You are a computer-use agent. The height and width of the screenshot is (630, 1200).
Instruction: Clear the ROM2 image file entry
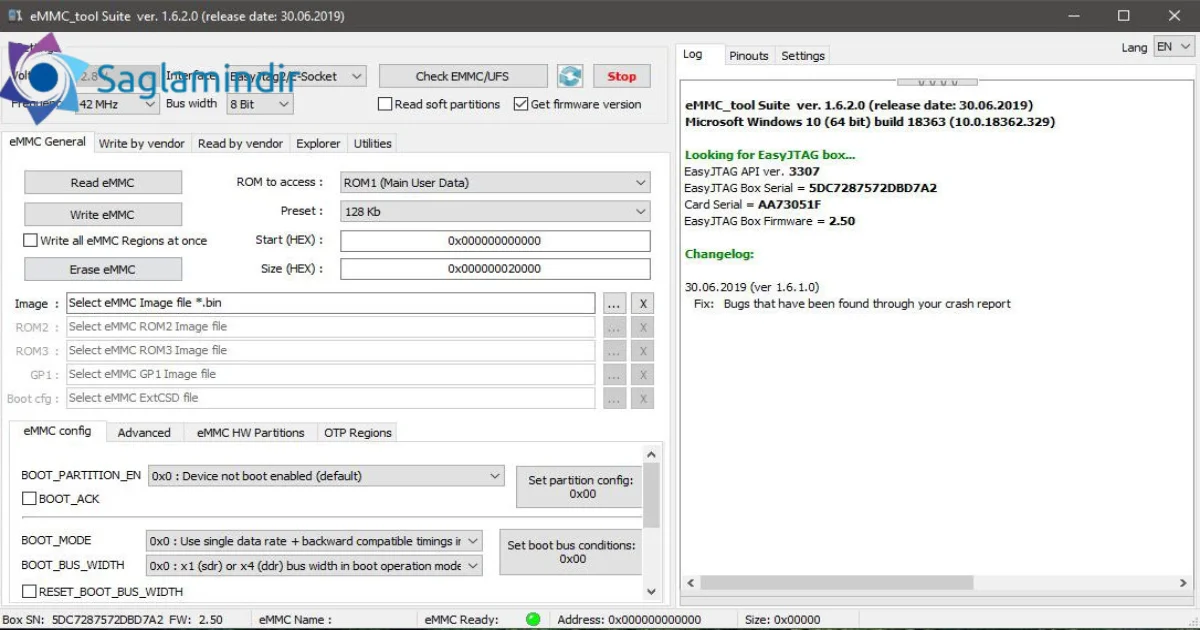coord(644,327)
